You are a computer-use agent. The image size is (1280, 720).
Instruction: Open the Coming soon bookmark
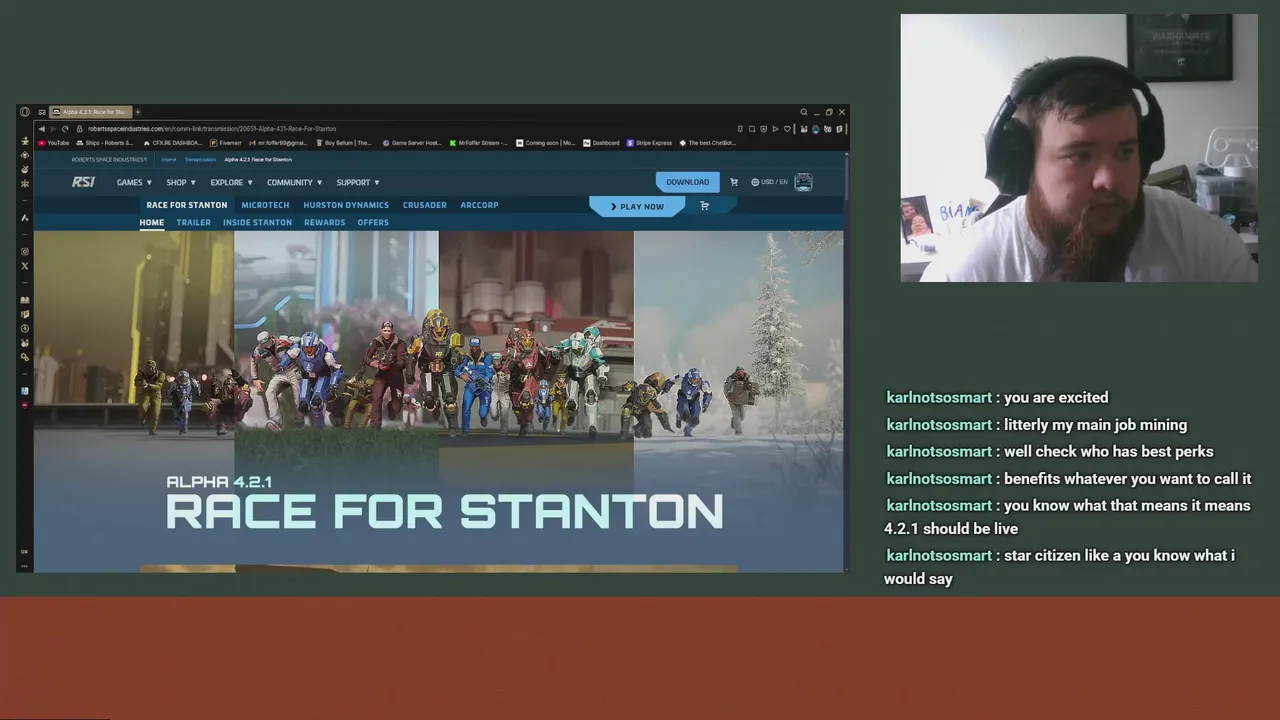(x=546, y=143)
